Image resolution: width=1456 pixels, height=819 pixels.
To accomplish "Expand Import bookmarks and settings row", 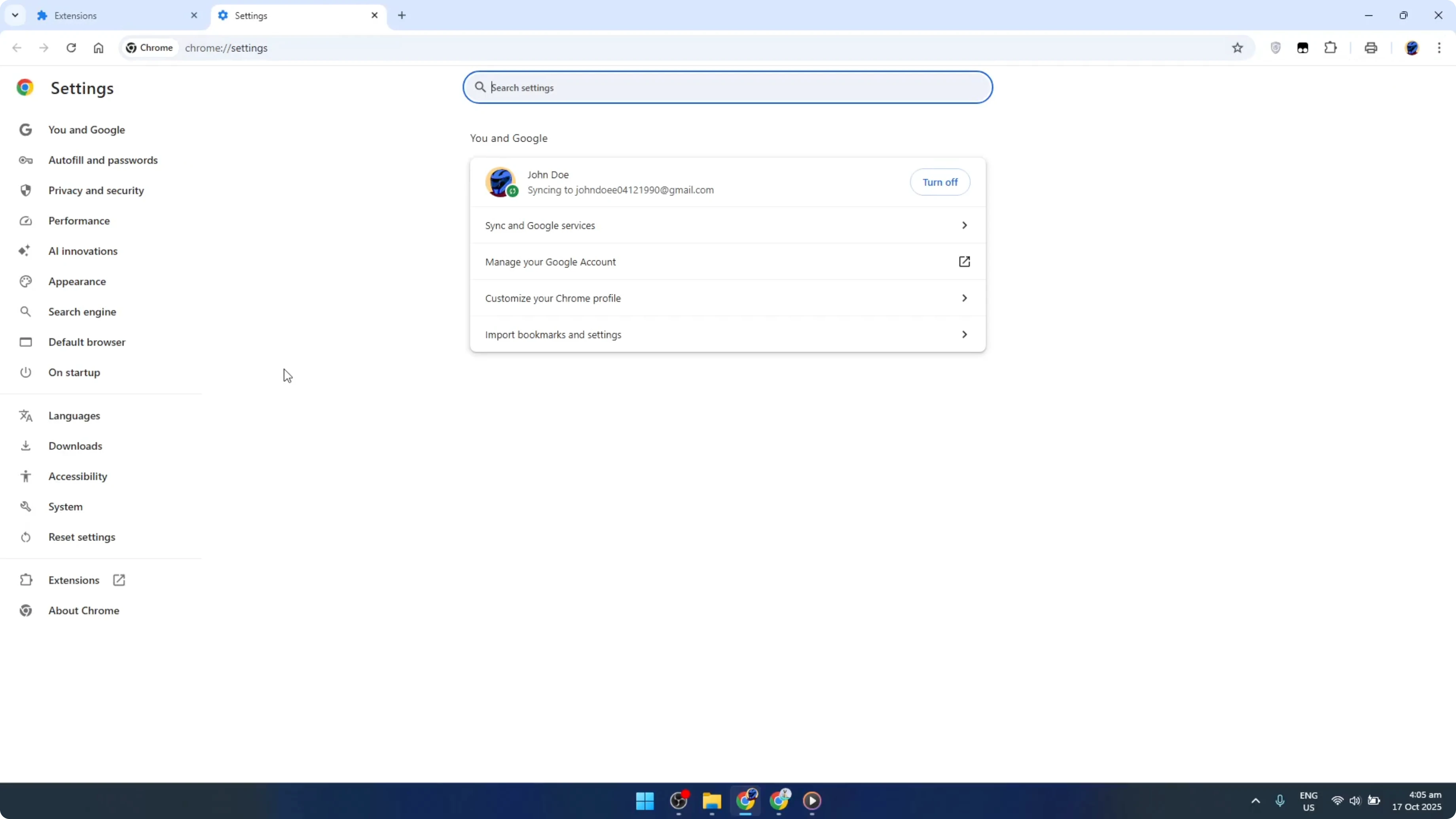I will coord(728,335).
